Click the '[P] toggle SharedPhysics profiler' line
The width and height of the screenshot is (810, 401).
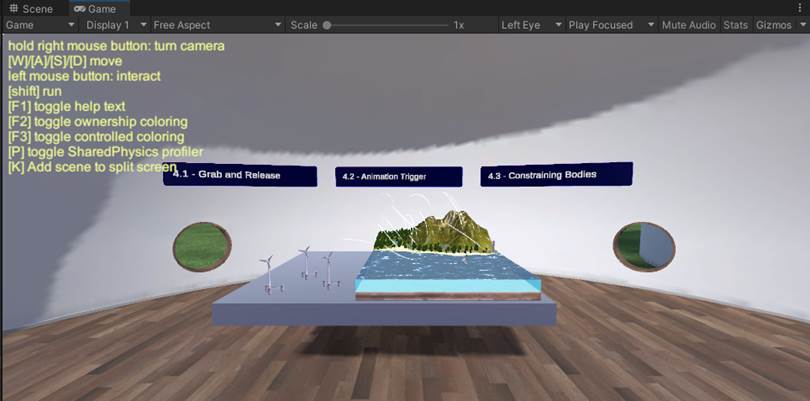click(x=105, y=152)
